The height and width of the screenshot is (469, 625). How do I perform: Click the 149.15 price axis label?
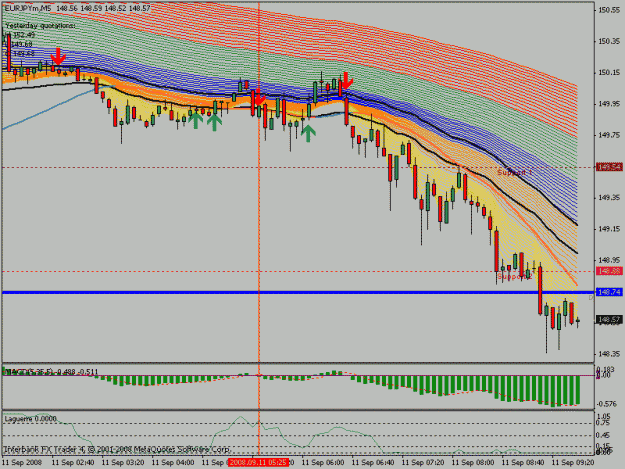609,229
